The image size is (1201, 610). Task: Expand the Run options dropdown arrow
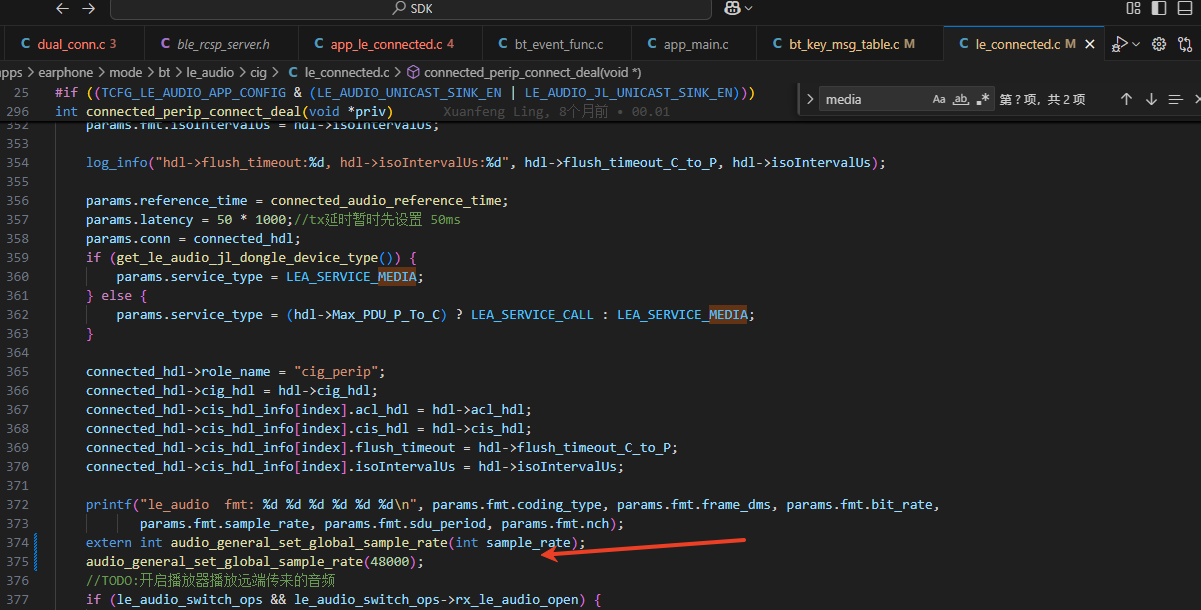[x=1138, y=44]
